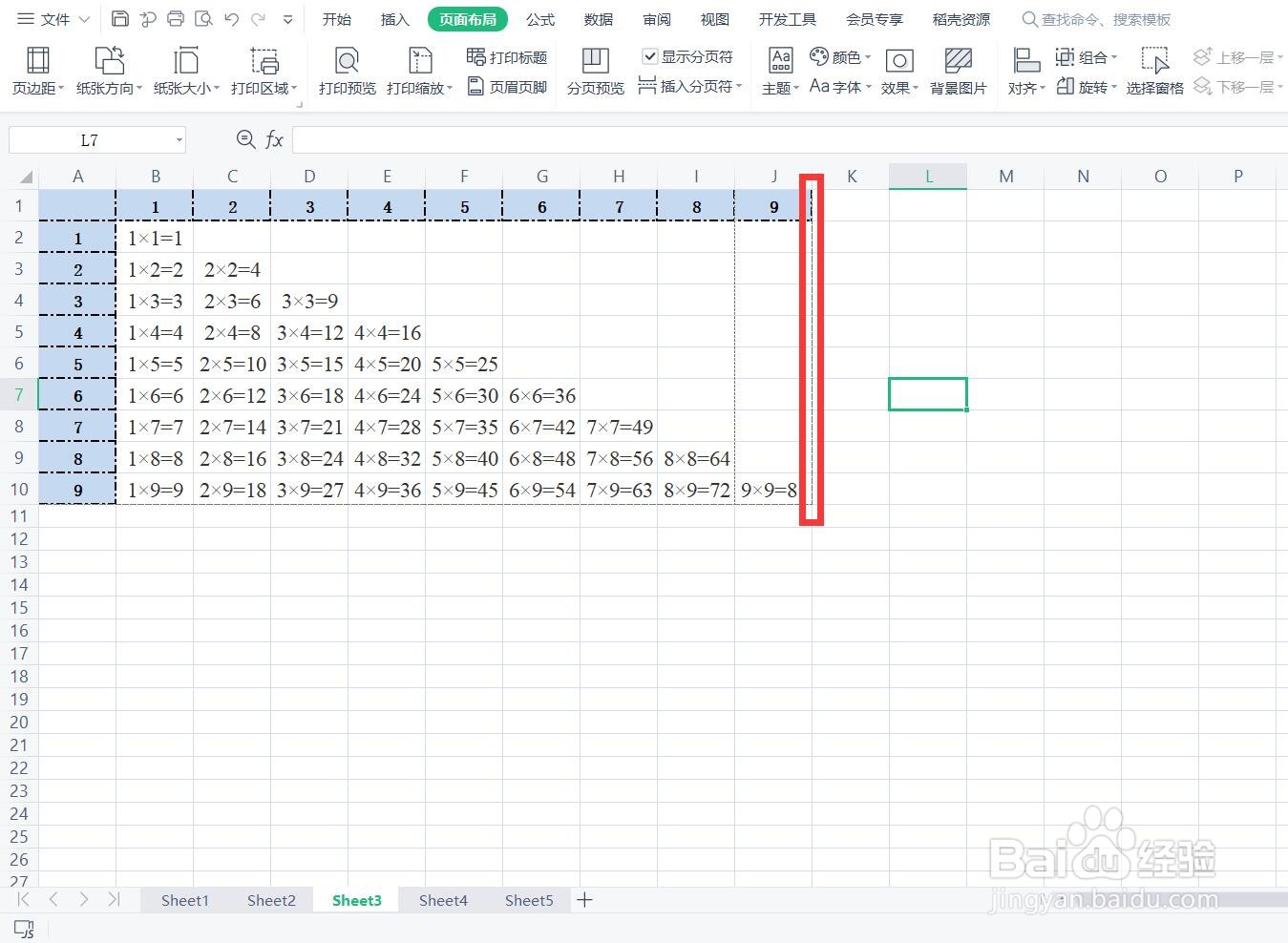Click the Select All corner triangle
Image resolution: width=1288 pixels, height=943 pixels.
[x=26, y=177]
